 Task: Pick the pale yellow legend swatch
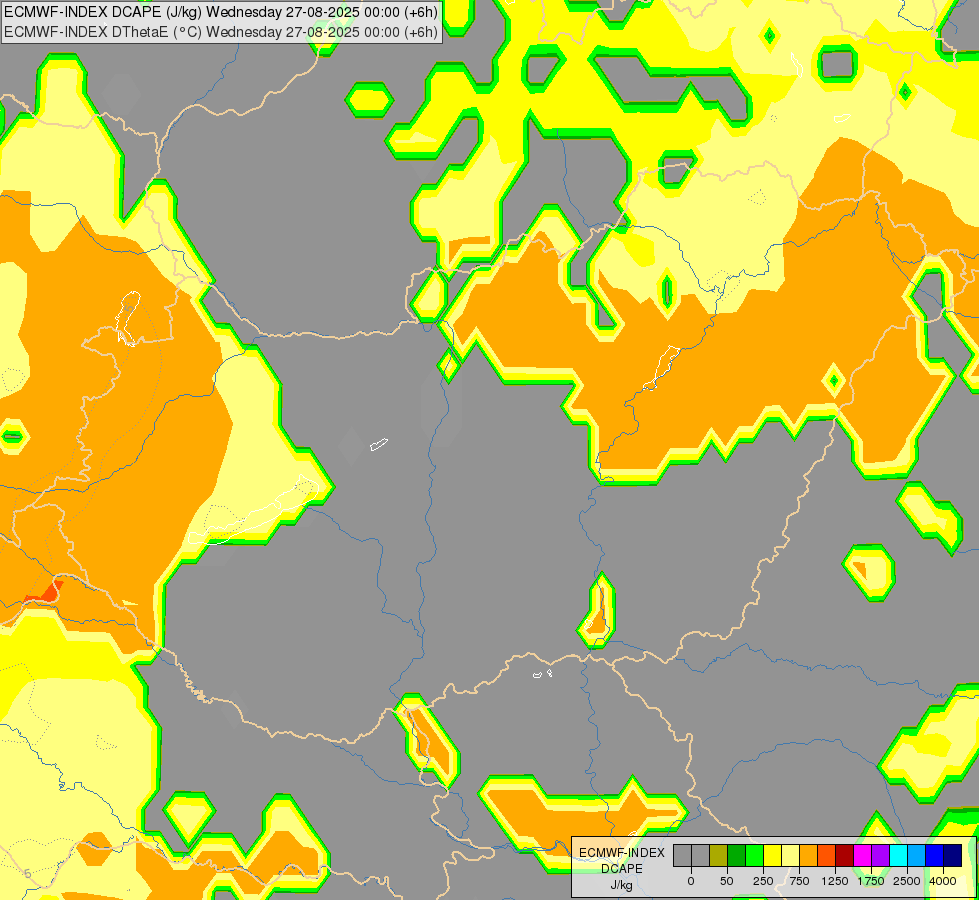pyautogui.click(x=790, y=856)
